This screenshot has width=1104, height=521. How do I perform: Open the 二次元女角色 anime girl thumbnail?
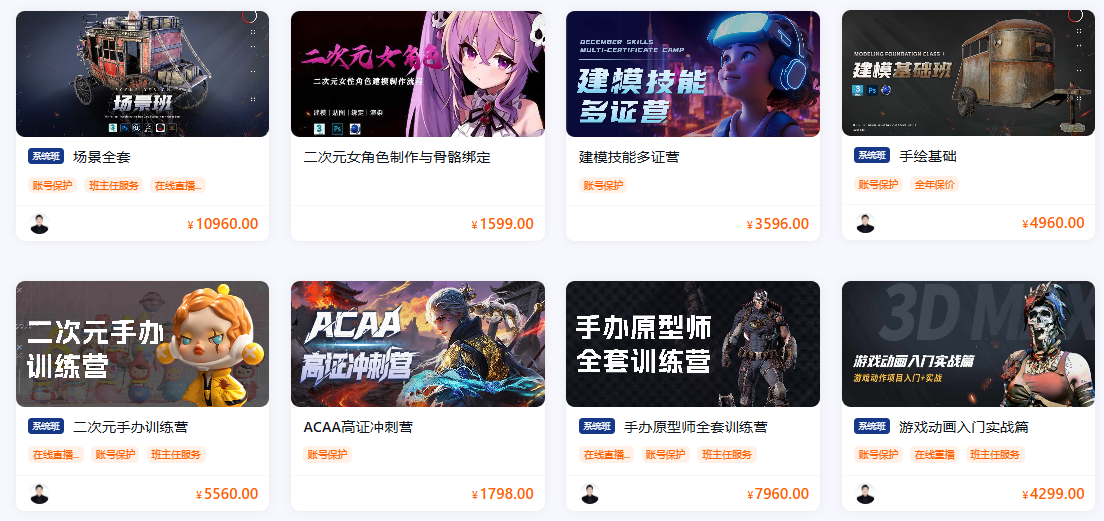(418, 74)
